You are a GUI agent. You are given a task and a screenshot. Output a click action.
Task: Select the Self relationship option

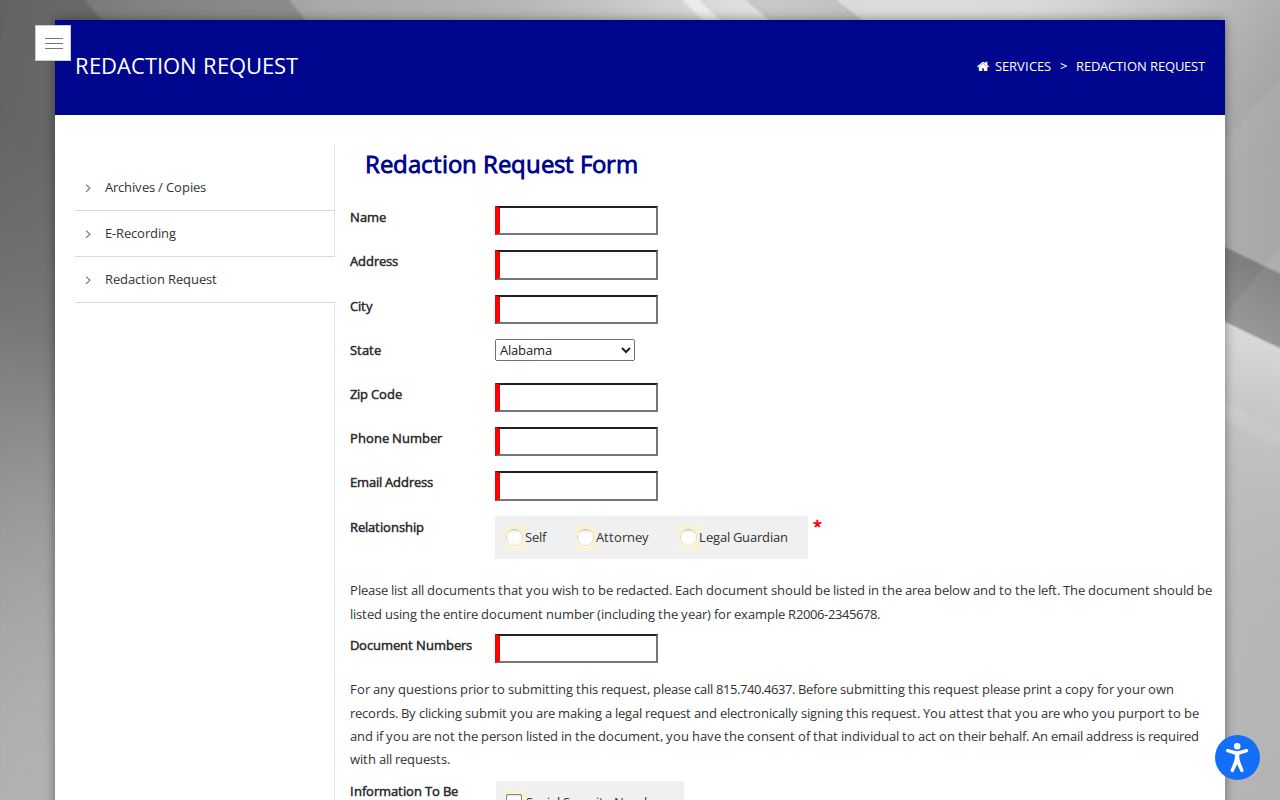pyautogui.click(x=514, y=537)
